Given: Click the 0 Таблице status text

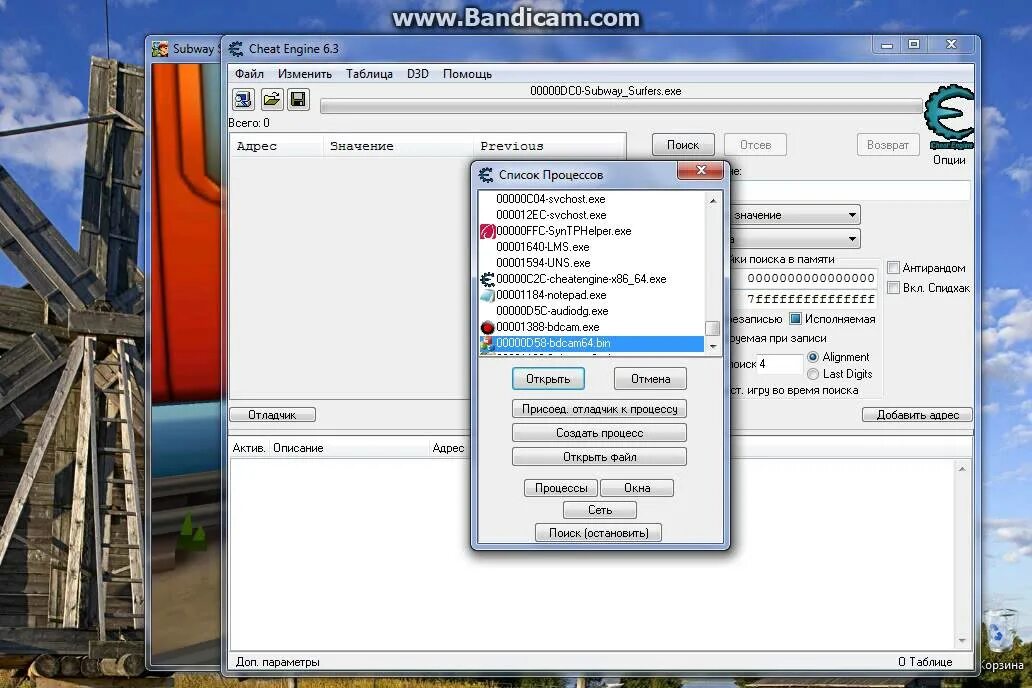Looking at the screenshot, I should point(925,662).
